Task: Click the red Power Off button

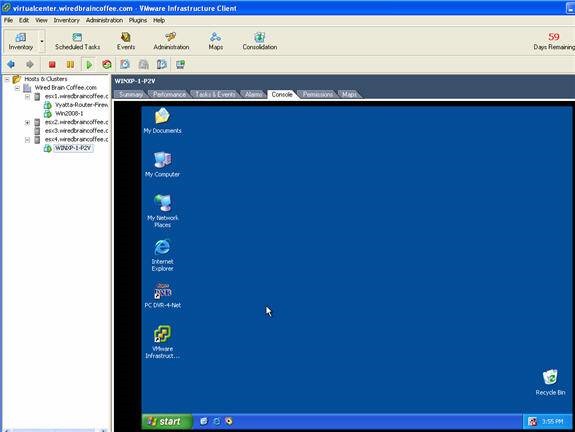Action: (52, 65)
